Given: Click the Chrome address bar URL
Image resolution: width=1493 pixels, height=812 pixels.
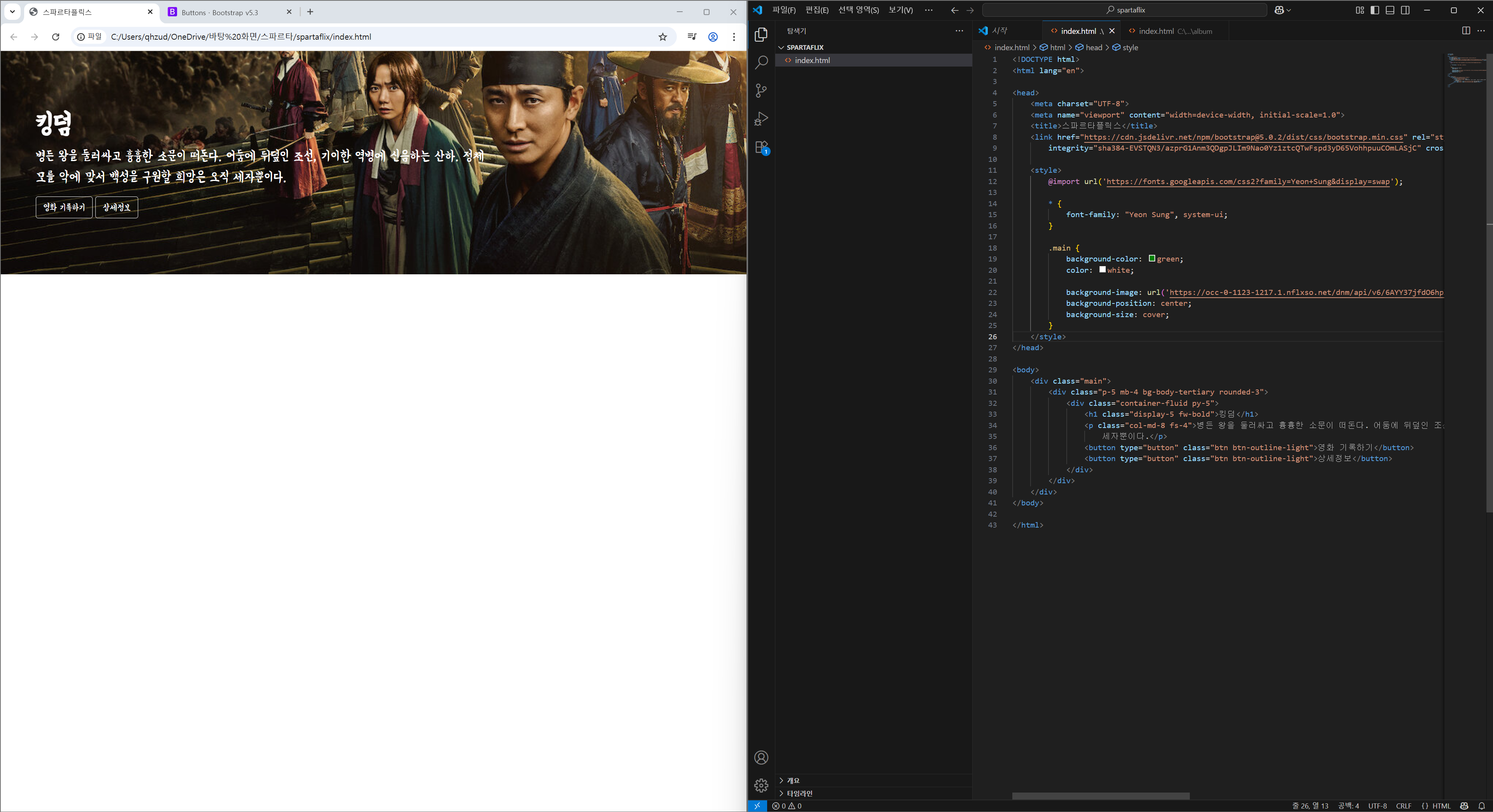Looking at the screenshot, I should point(241,37).
